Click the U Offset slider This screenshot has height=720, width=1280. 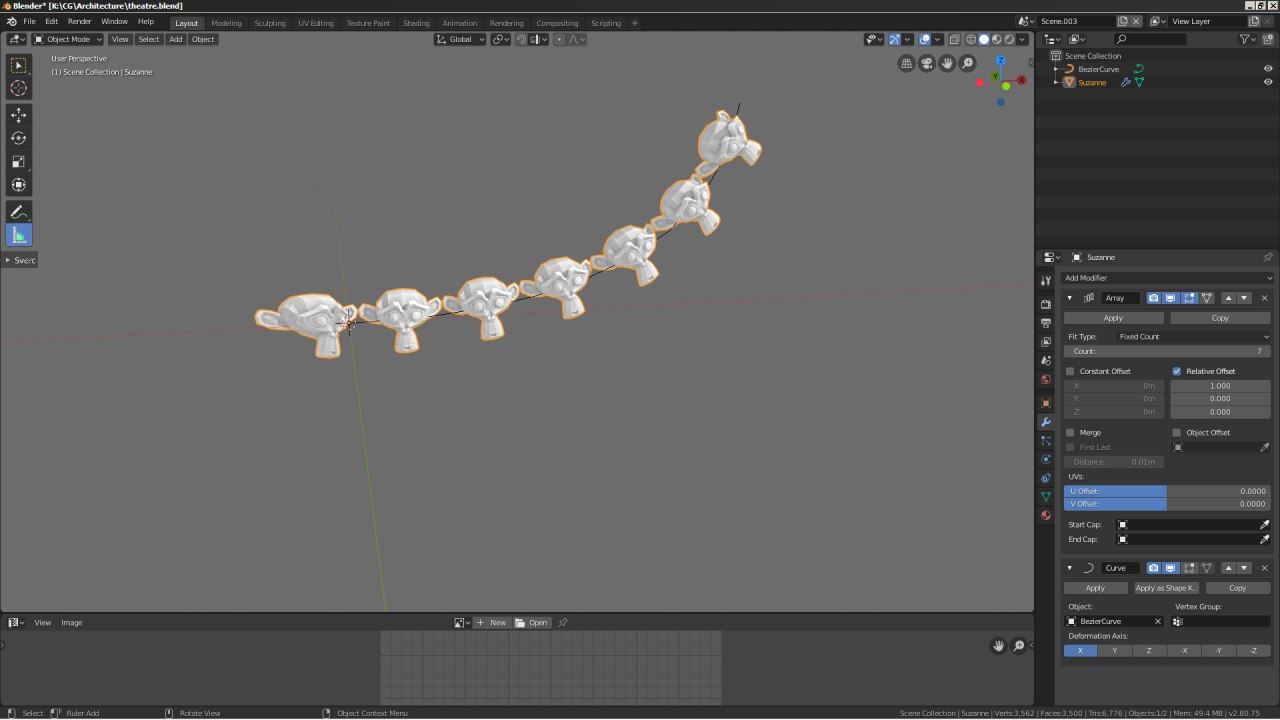pos(1168,491)
